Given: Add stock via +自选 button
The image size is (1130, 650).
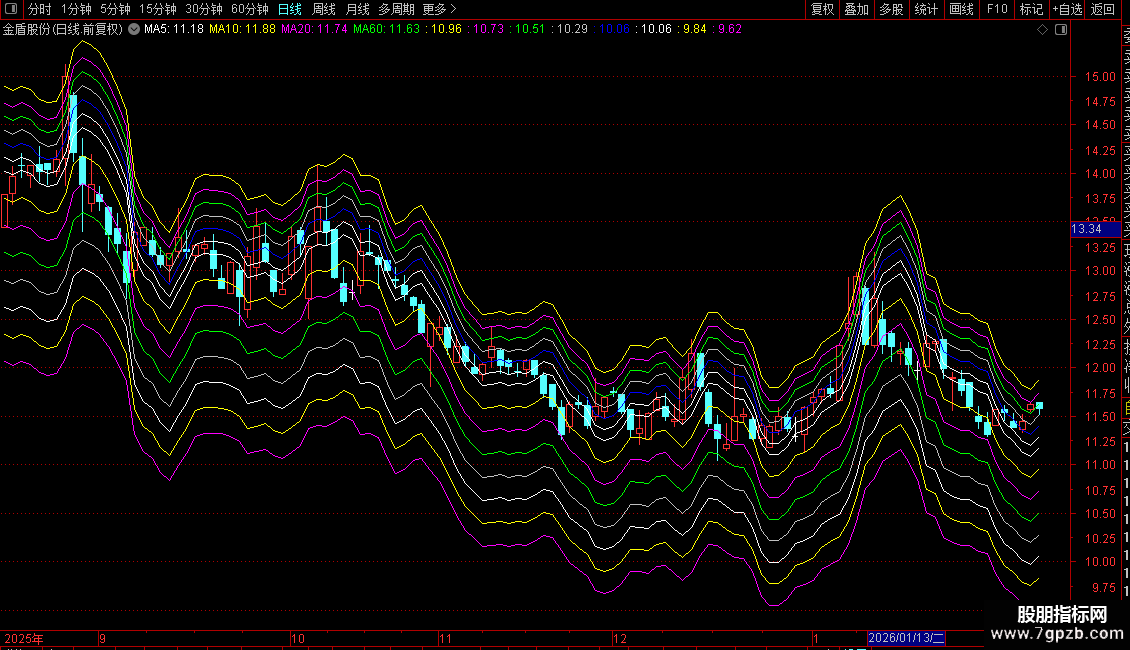Looking at the screenshot, I should 1066,9.
